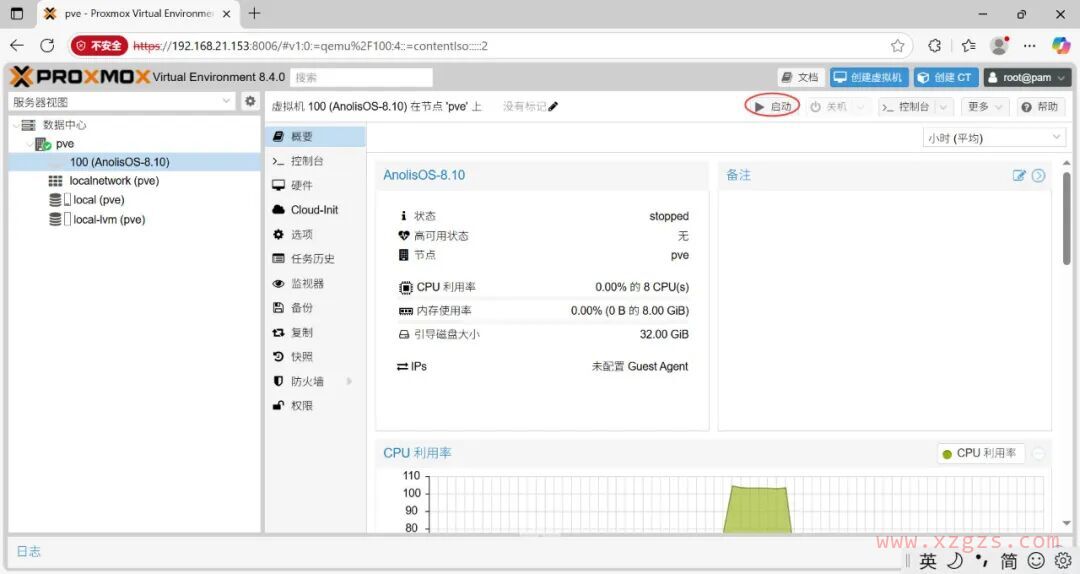Click the 启动 start VM button

coord(772,106)
